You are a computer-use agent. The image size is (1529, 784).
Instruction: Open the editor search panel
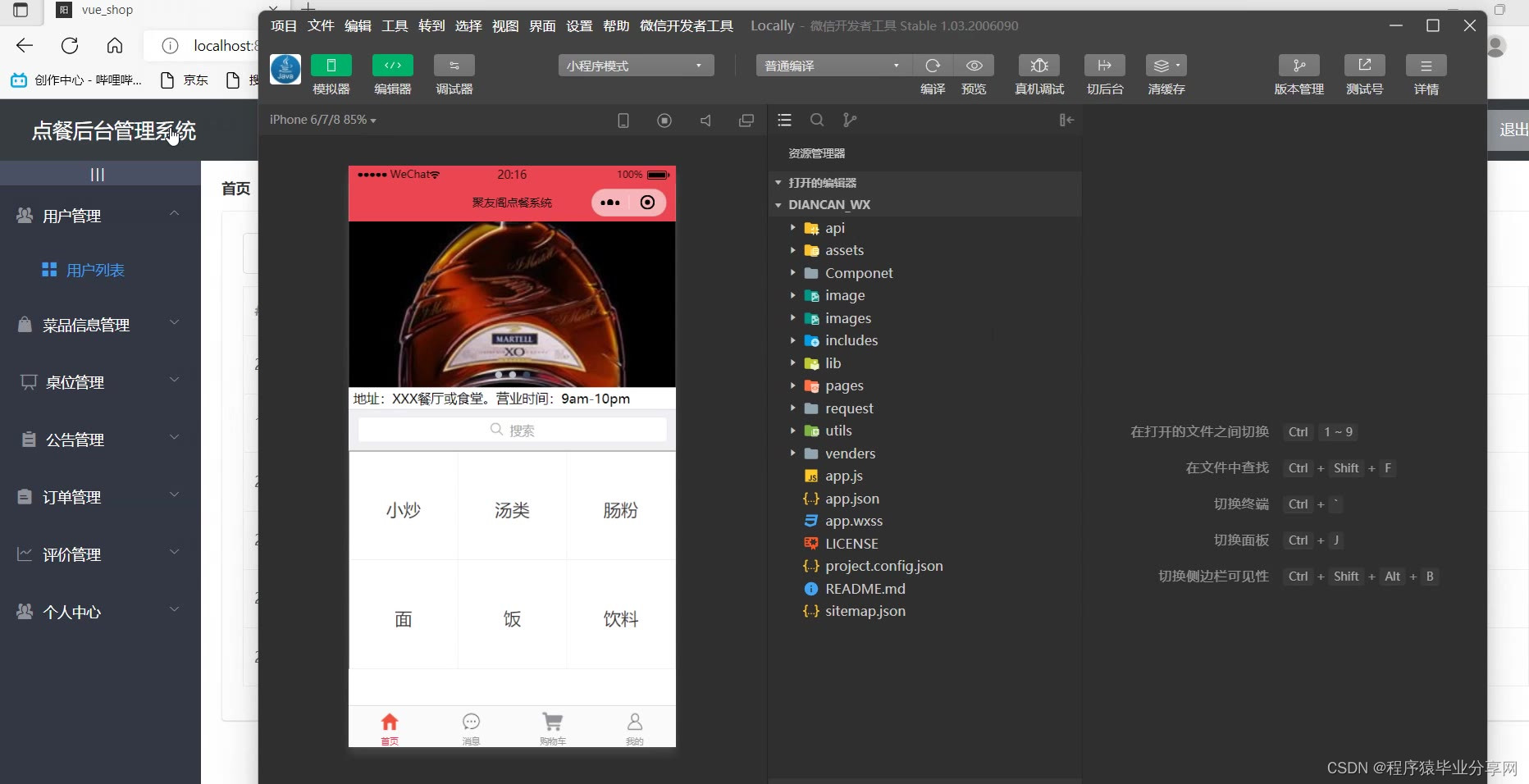pos(817,121)
